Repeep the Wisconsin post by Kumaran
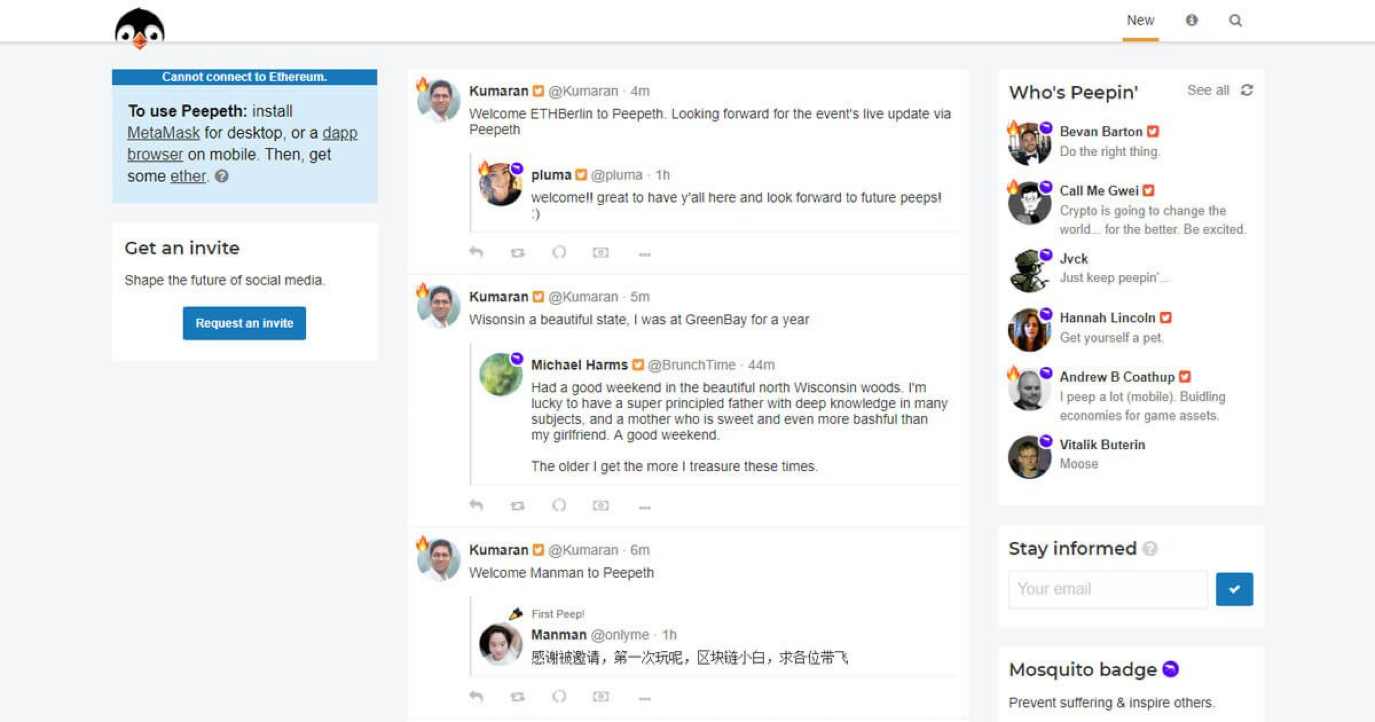Image resolution: width=1375 pixels, height=722 pixels. point(517,505)
